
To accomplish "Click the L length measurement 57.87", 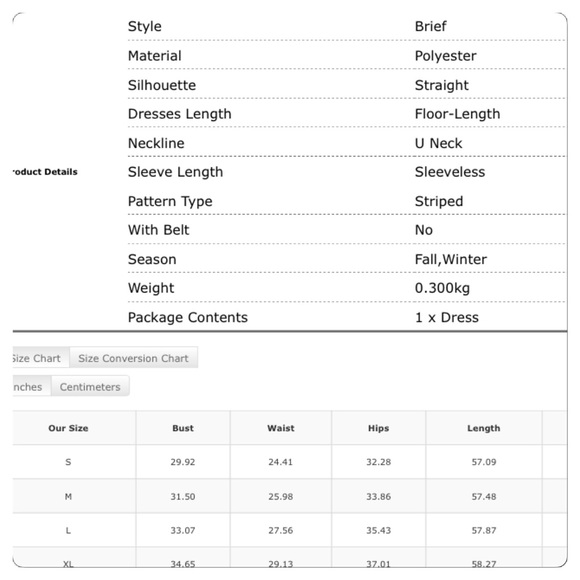I will coord(483,530).
